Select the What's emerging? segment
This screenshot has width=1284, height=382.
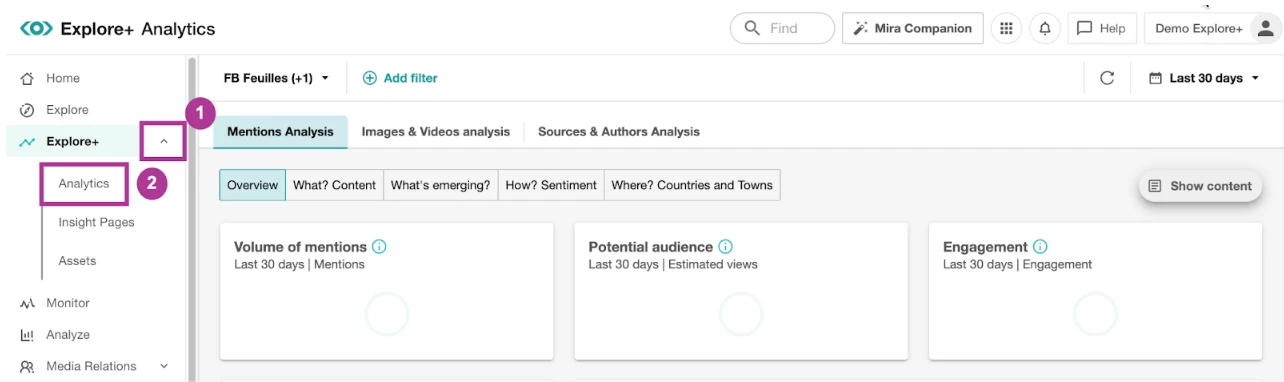pos(440,185)
